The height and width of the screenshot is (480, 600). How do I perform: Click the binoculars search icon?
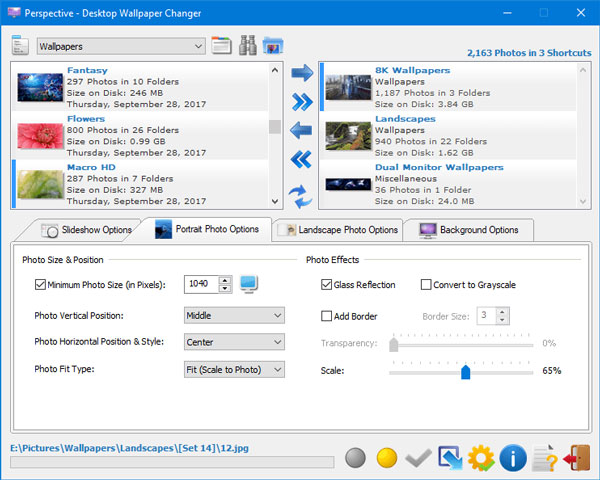click(x=247, y=45)
